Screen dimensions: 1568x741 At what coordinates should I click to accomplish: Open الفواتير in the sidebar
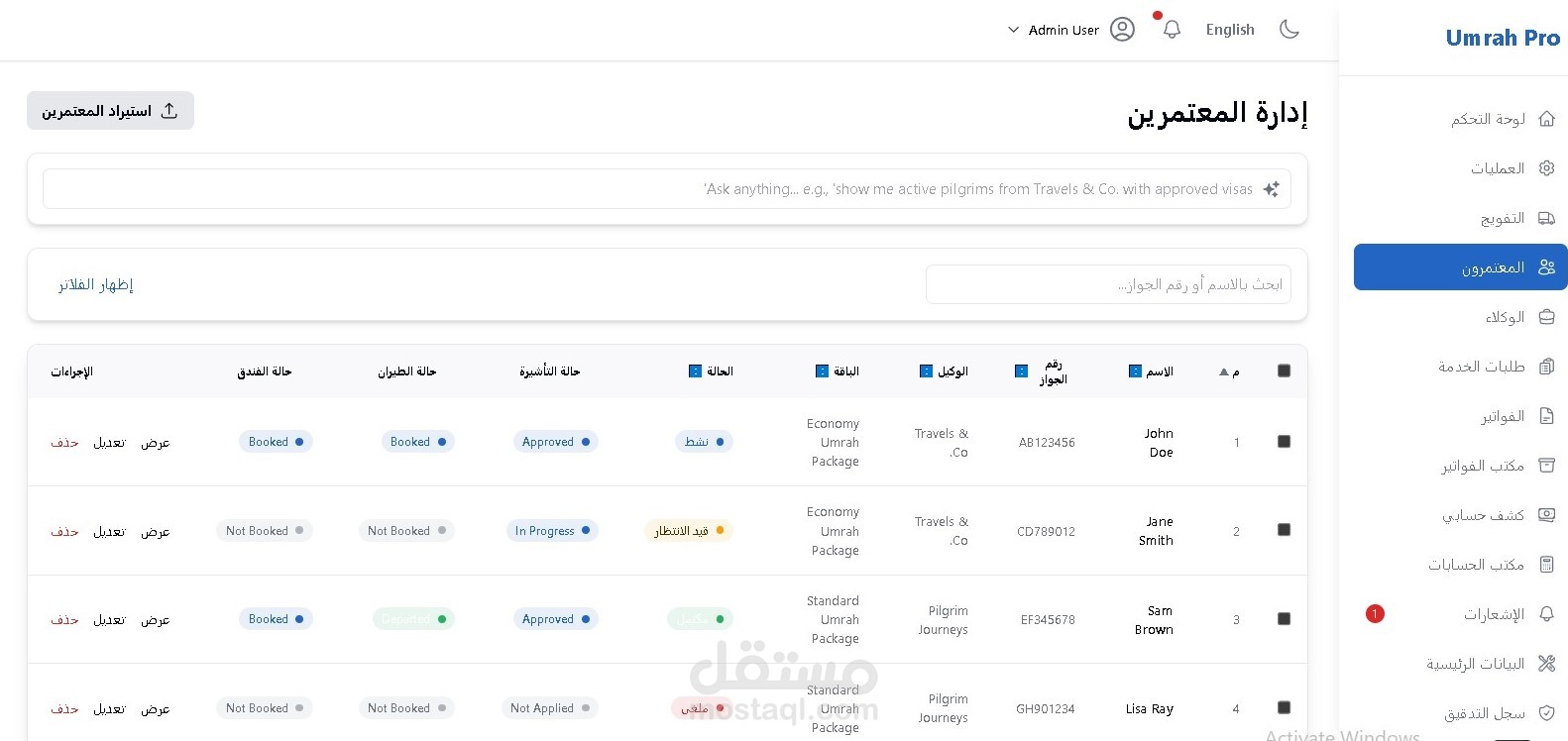click(1461, 416)
